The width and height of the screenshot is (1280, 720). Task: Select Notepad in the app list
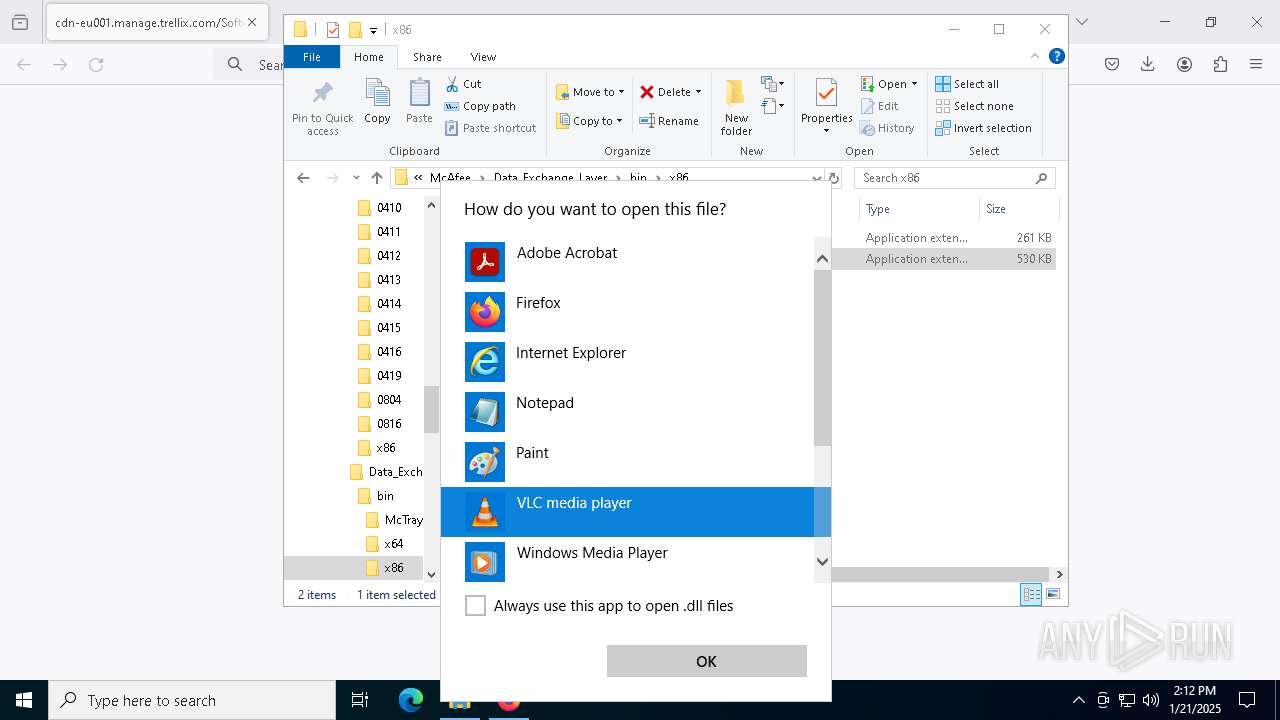point(628,412)
